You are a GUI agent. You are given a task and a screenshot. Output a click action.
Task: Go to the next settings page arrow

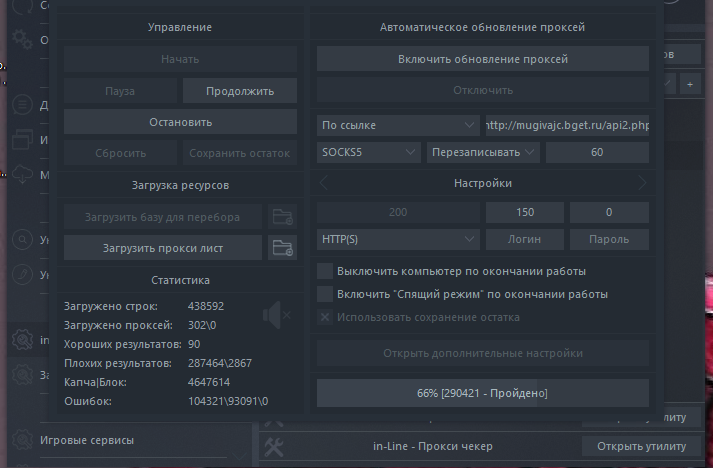tap(641, 183)
